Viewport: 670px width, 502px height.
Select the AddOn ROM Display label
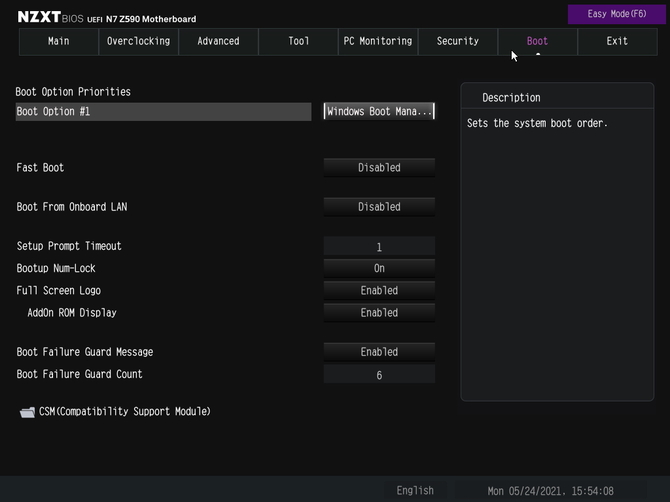[x=72, y=313]
